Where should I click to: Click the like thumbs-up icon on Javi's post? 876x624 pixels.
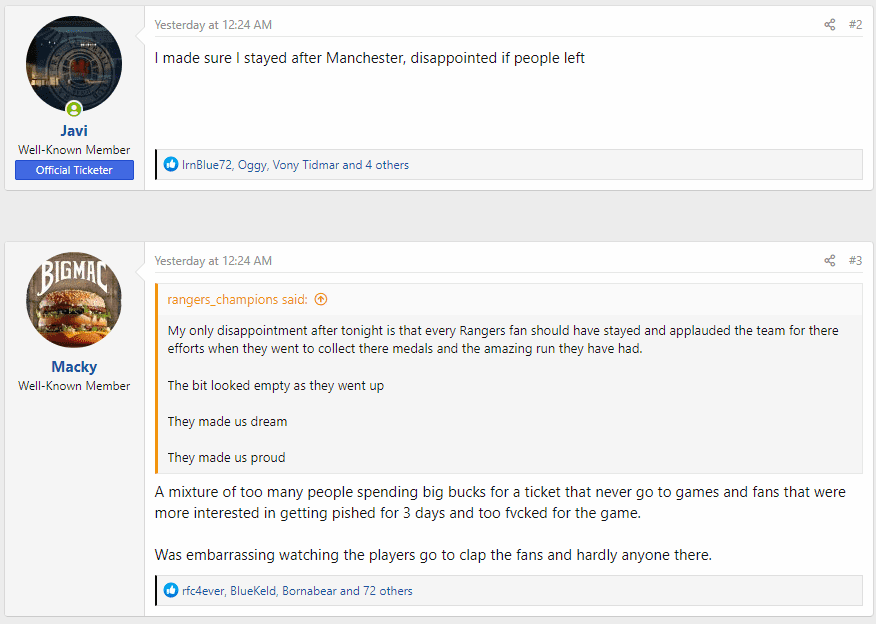tap(171, 165)
